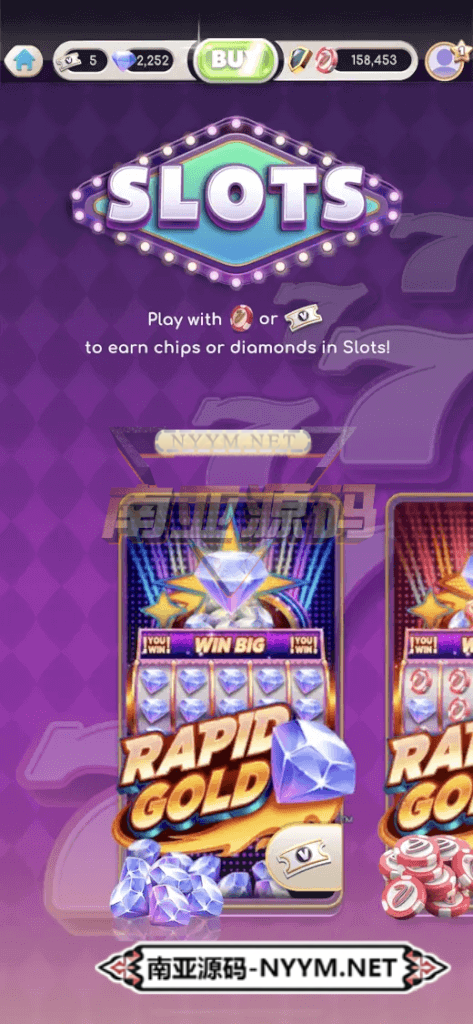Tap the large diamond beside the Rapid Gold title
The image size is (473, 1024).
(x=314, y=759)
